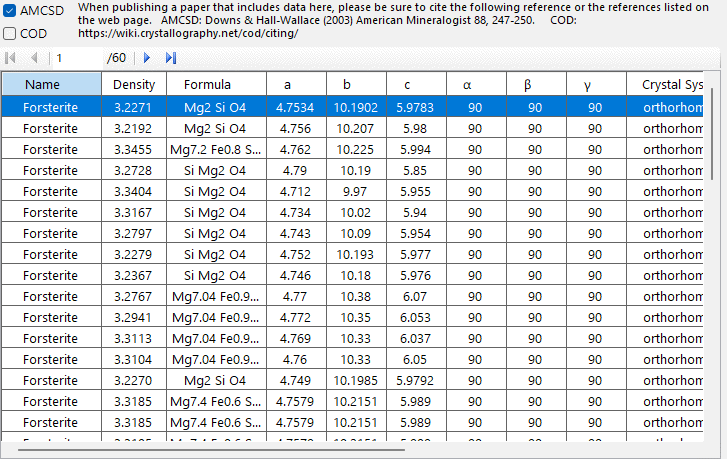Click a-value cell 4.7534
Screen dimensions: 727x459
click(295, 108)
